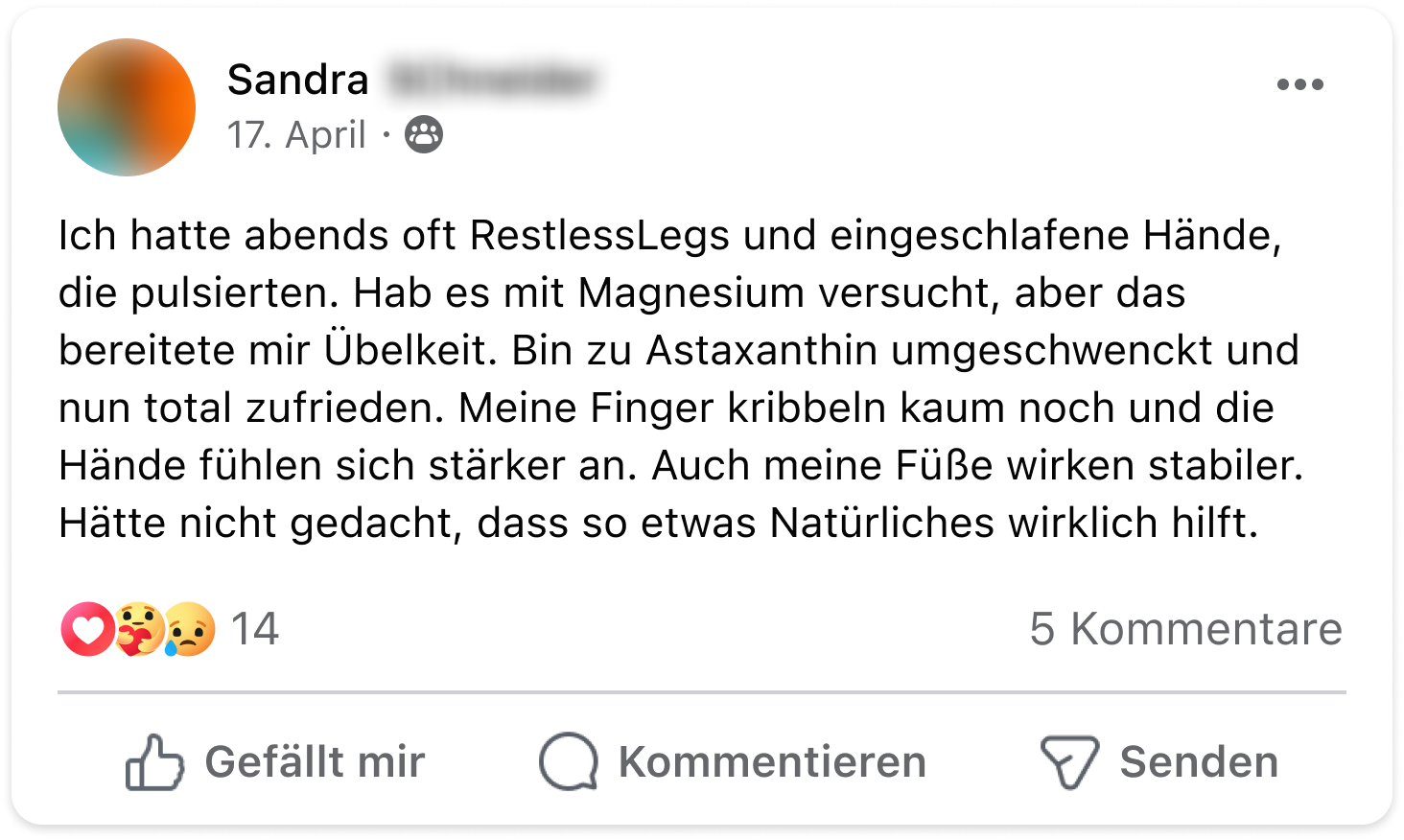The image size is (1404, 840).
Task: Click the word Magnesium in the post
Action: 690,293
